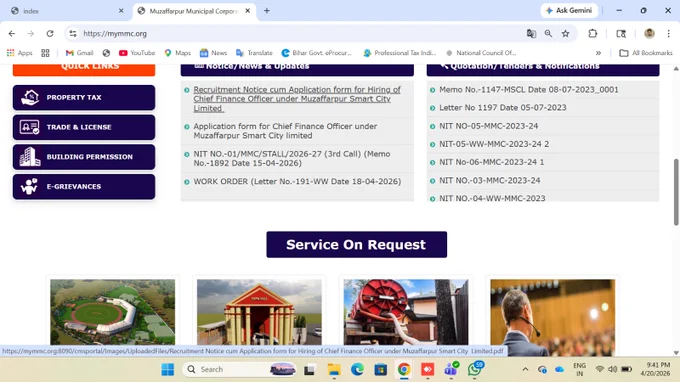Open the All Bookmarks folder
The image size is (680, 382).
(x=646, y=53)
